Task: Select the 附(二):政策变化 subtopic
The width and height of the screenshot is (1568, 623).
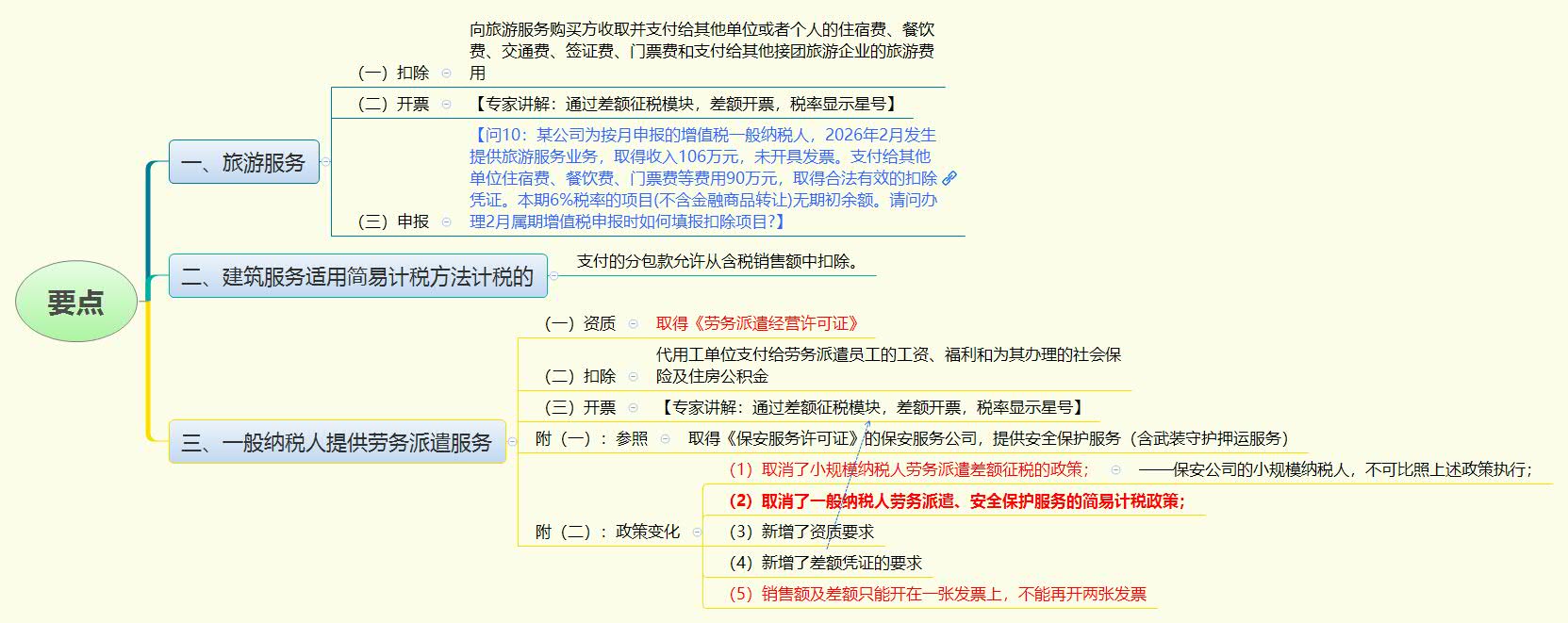Action: pyautogui.click(x=607, y=532)
